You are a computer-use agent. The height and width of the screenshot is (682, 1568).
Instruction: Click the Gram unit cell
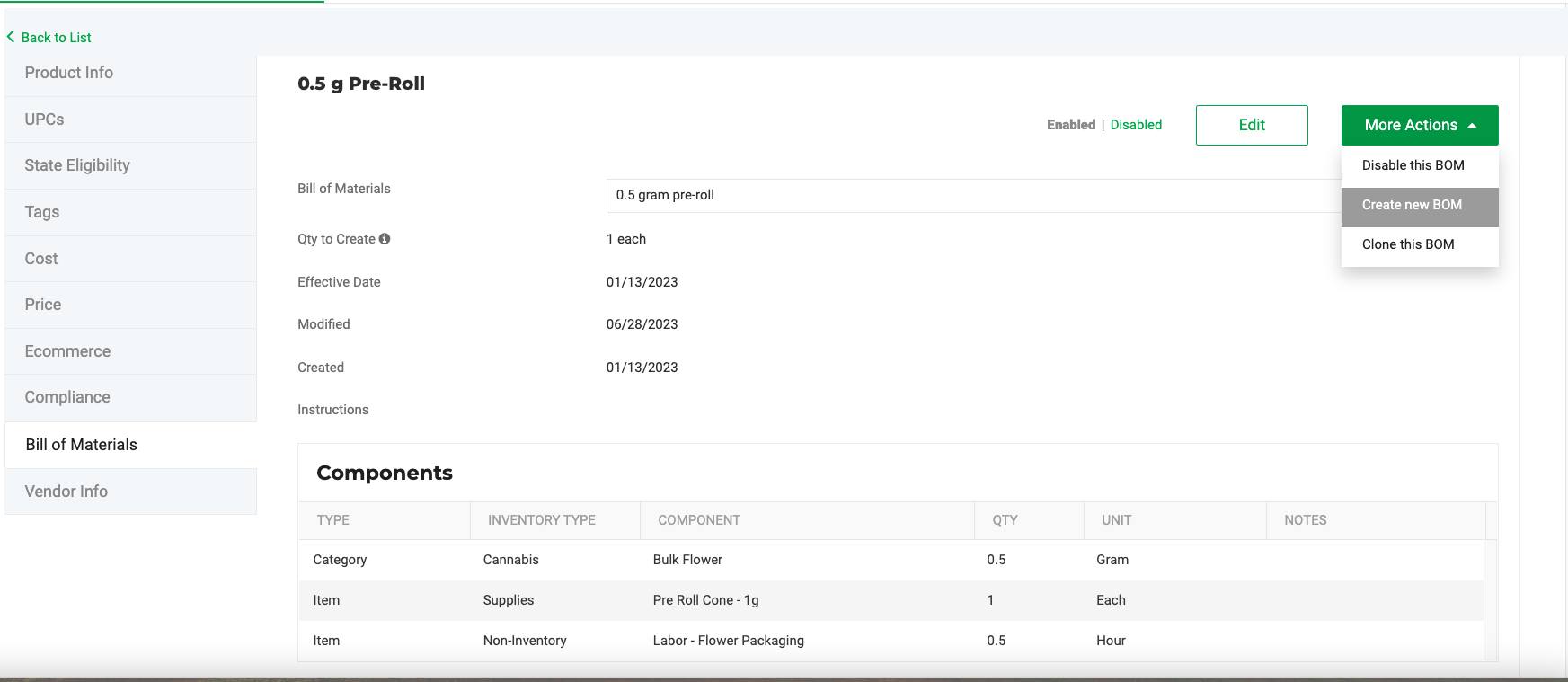click(1112, 560)
